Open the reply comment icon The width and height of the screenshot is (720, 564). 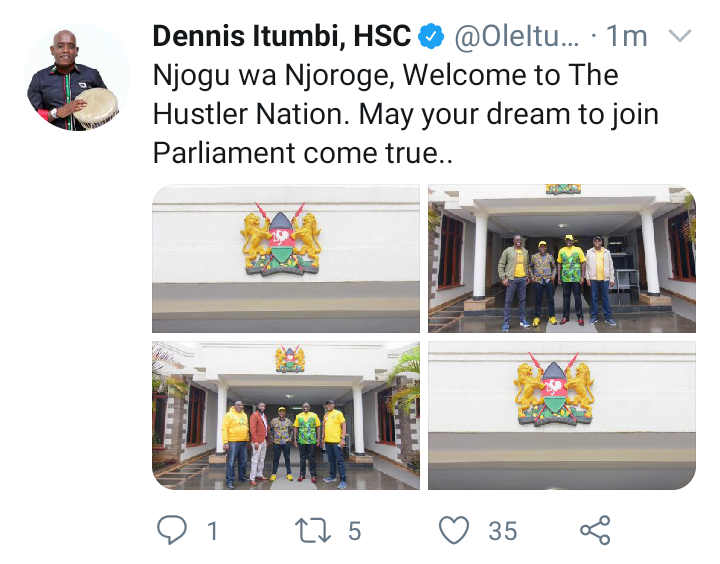coord(172,530)
